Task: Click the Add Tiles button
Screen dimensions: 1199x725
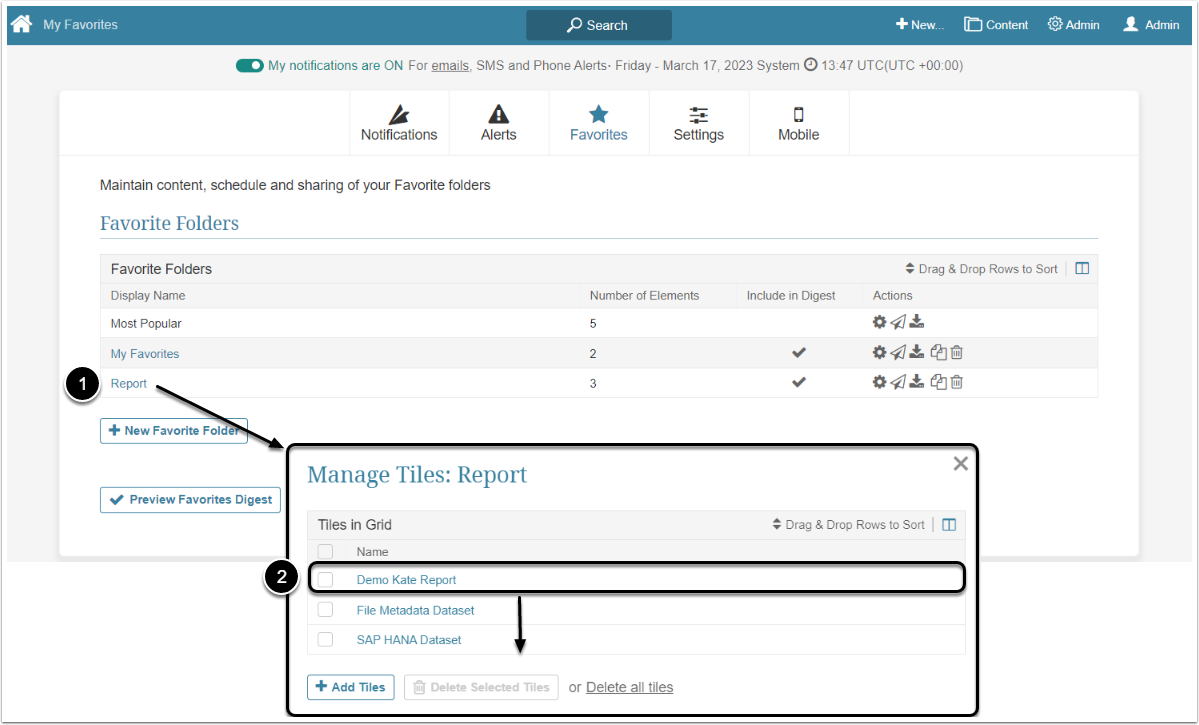Action: tap(351, 687)
